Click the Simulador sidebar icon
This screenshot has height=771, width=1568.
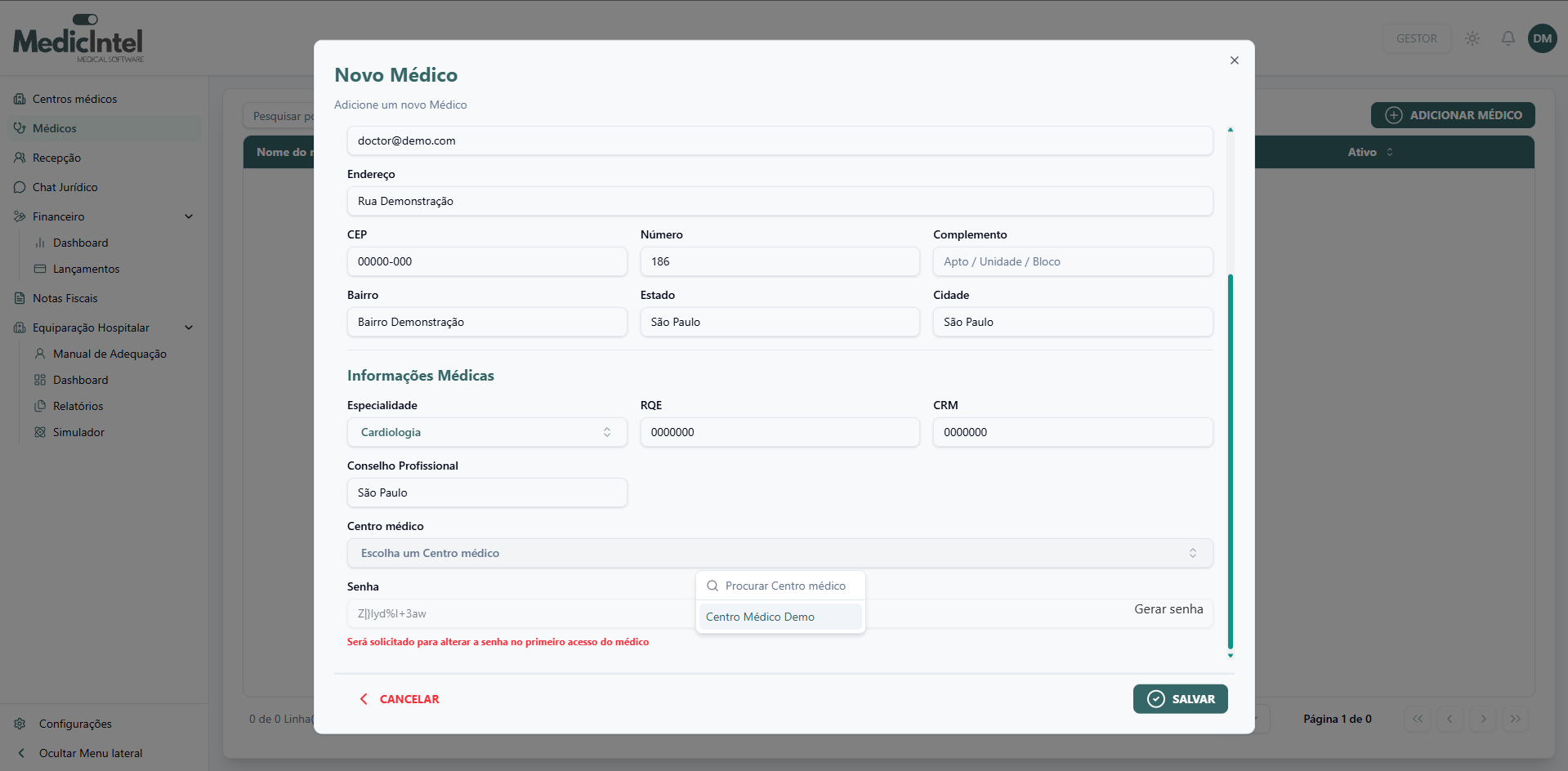[x=40, y=432]
